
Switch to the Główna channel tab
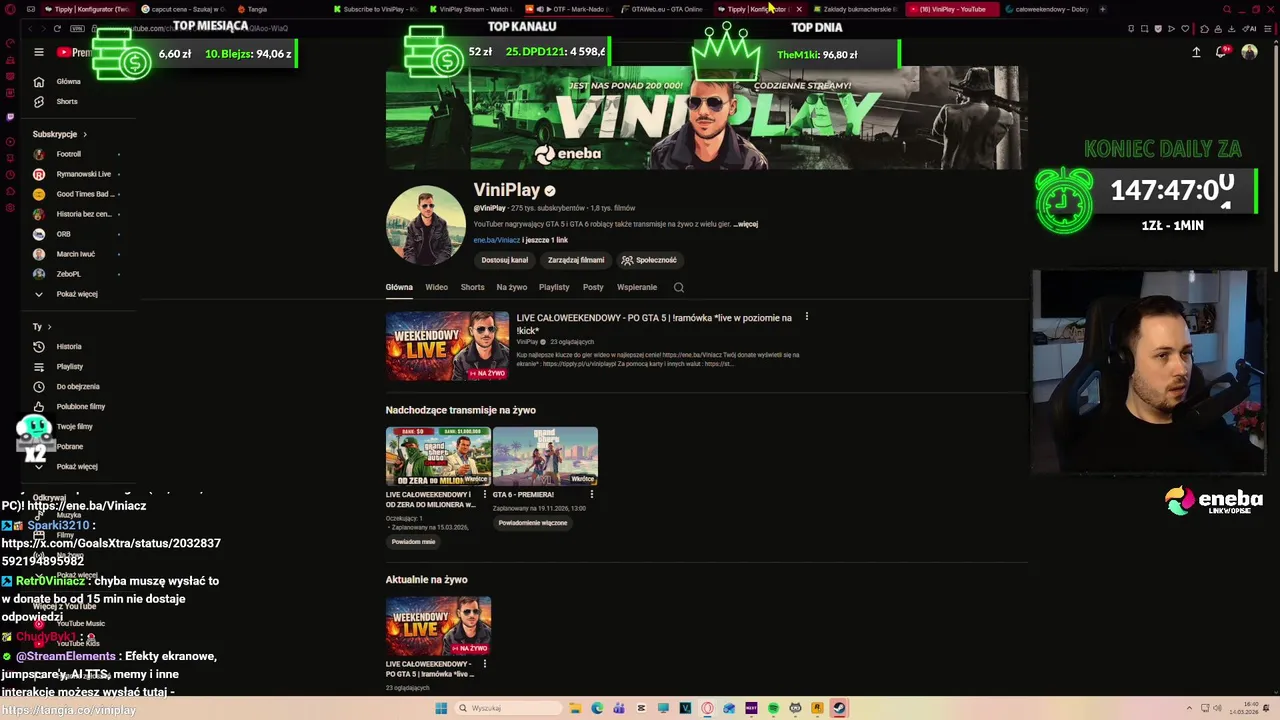[399, 287]
